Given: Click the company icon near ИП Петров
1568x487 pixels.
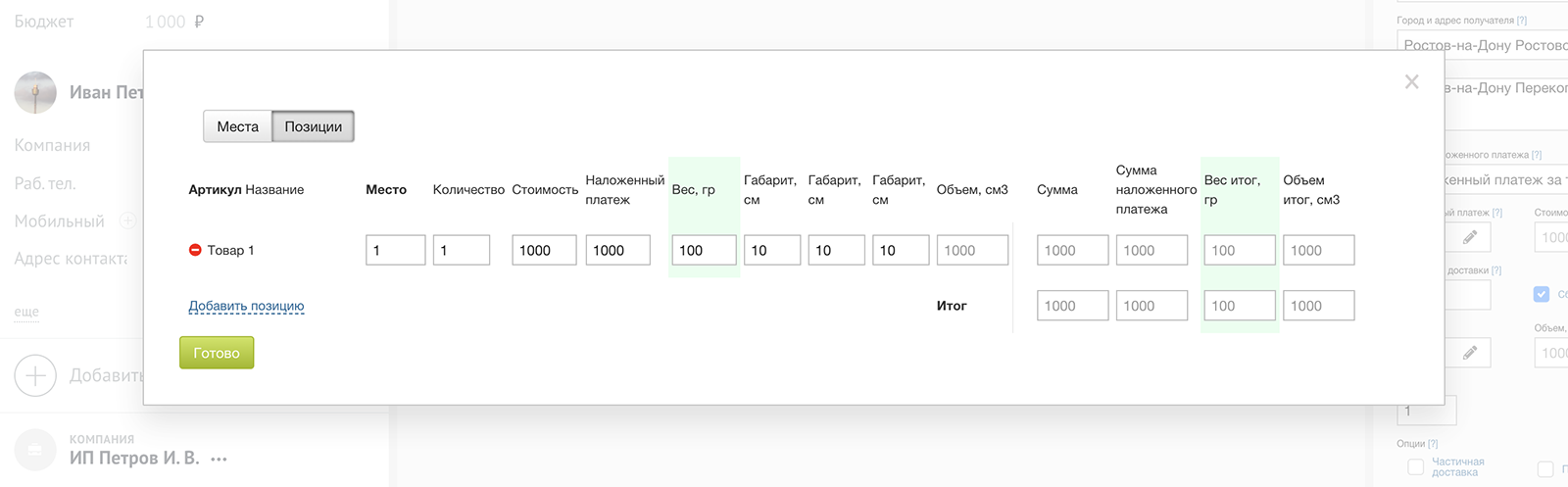Looking at the screenshot, I should coord(35,450).
